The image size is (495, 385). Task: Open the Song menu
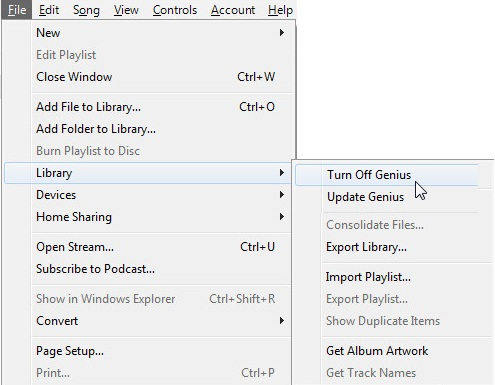(86, 10)
